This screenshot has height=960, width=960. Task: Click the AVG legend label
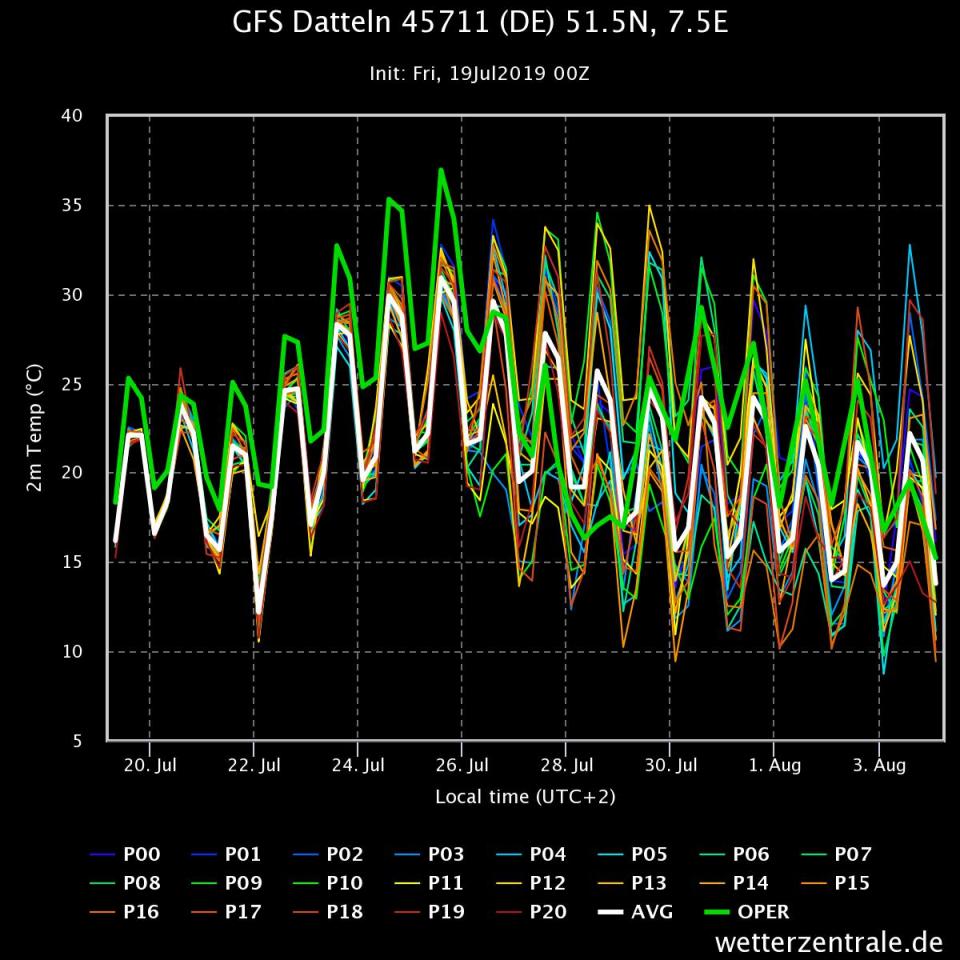654,911
